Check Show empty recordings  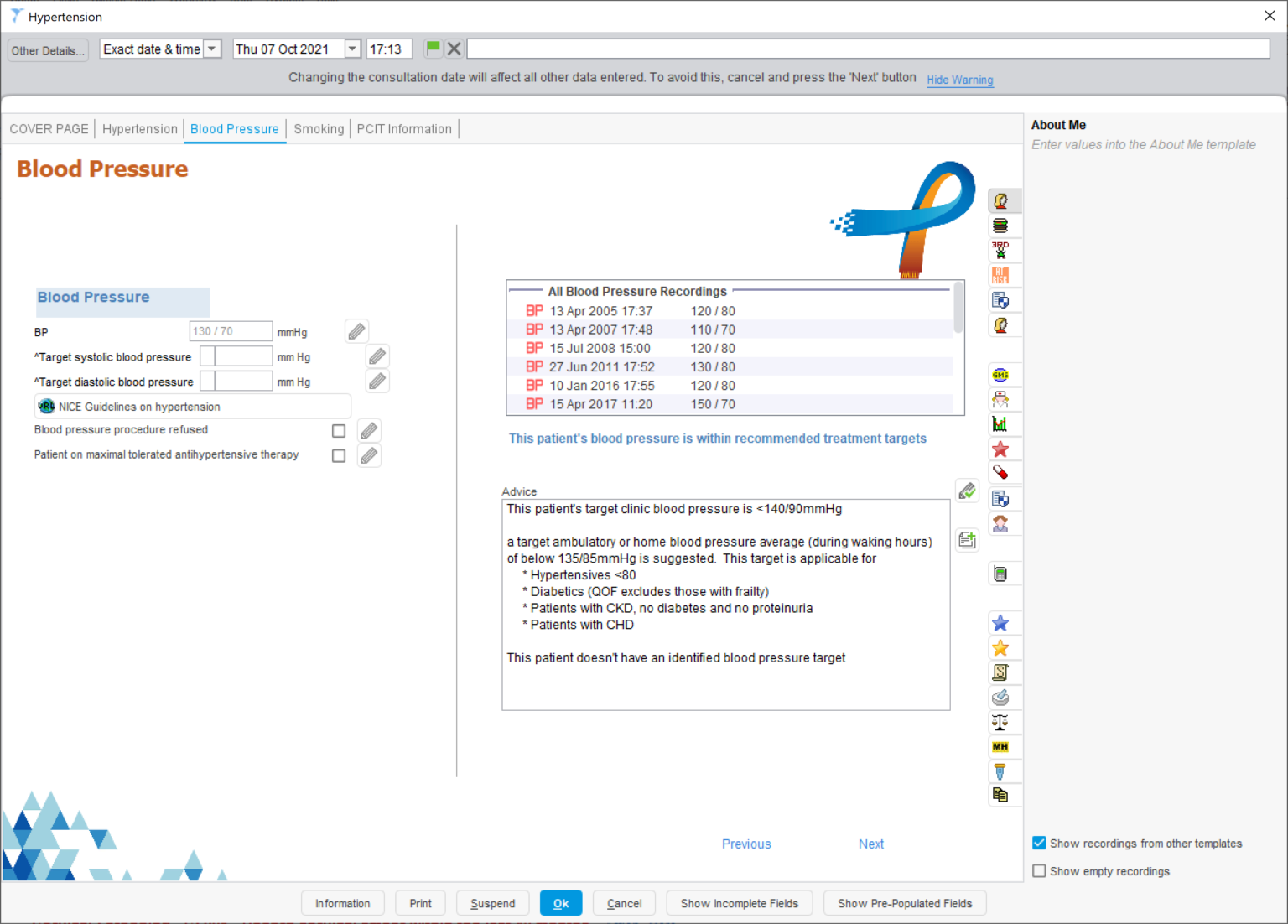click(x=1039, y=871)
